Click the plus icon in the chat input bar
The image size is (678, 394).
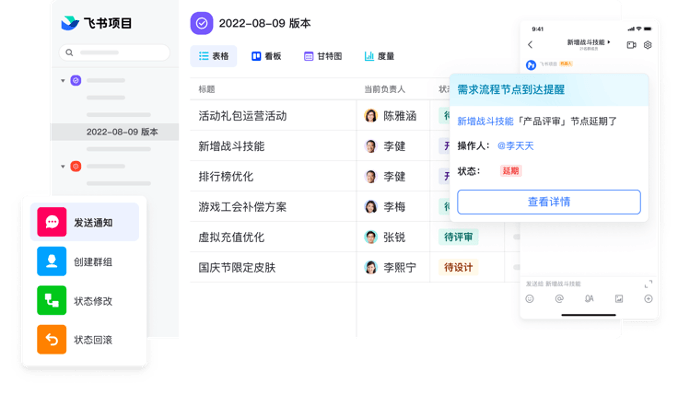[648, 299]
